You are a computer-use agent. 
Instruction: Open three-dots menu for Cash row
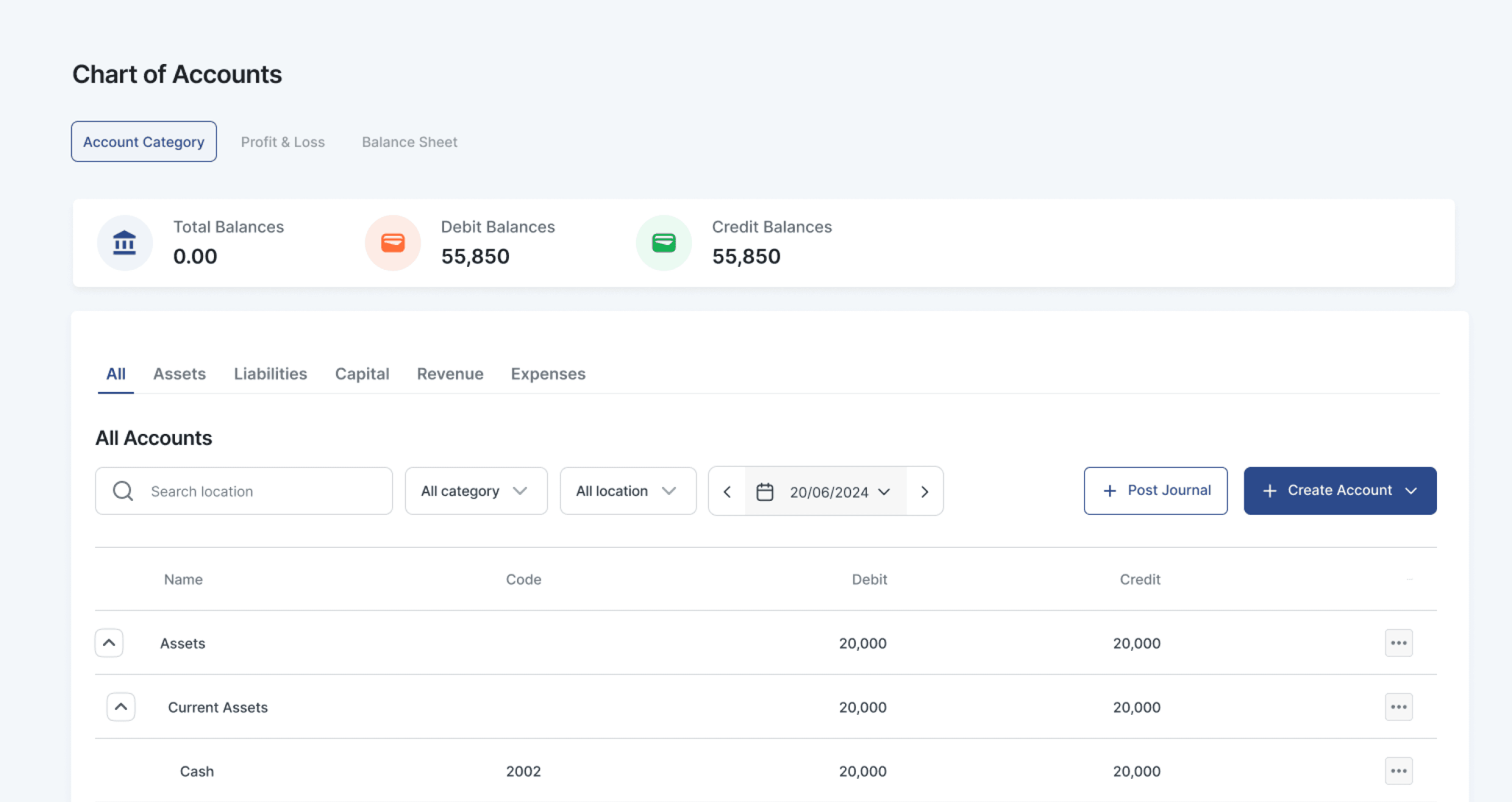[1398, 771]
